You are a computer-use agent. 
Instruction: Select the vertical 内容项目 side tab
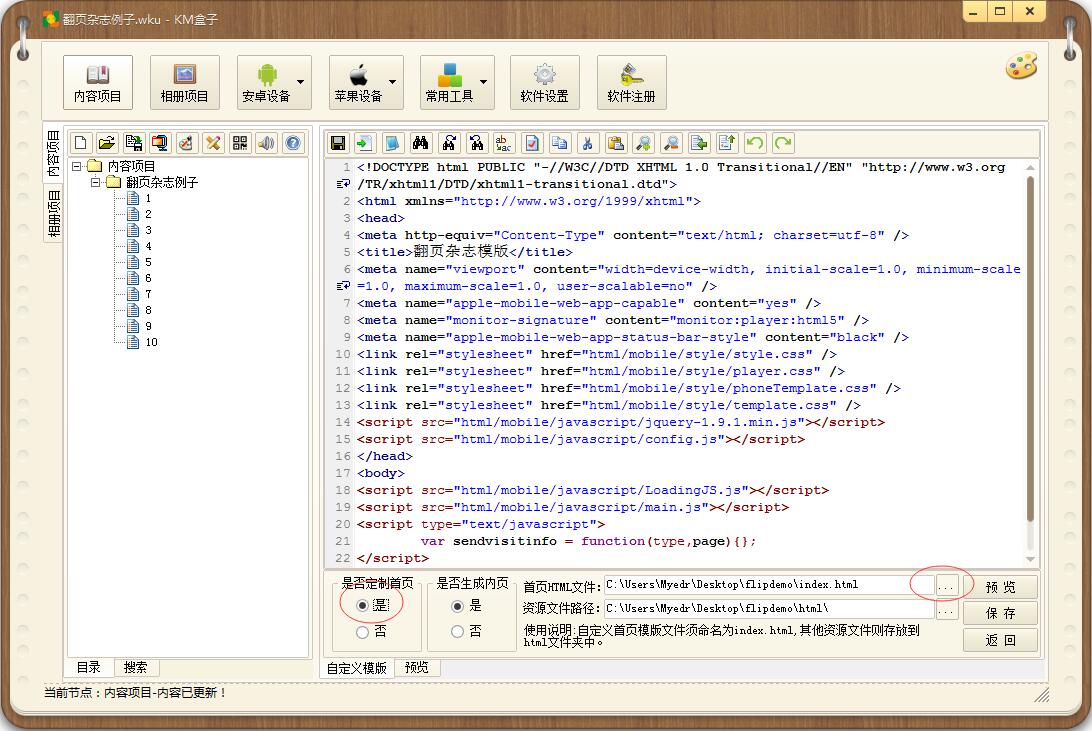pos(53,155)
